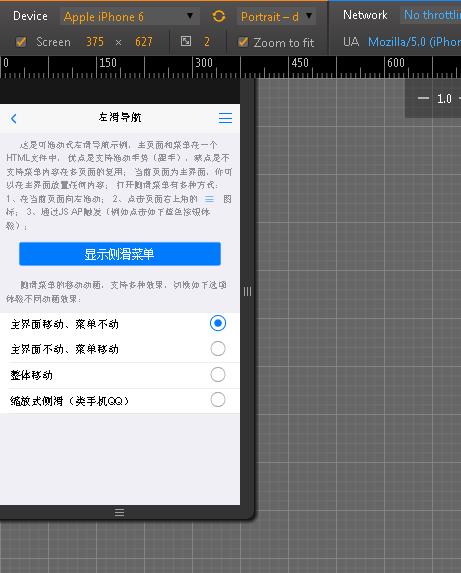Disable the Zoom to fit checkbox
The height and width of the screenshot is (573, 461).
tap(243, 42)
